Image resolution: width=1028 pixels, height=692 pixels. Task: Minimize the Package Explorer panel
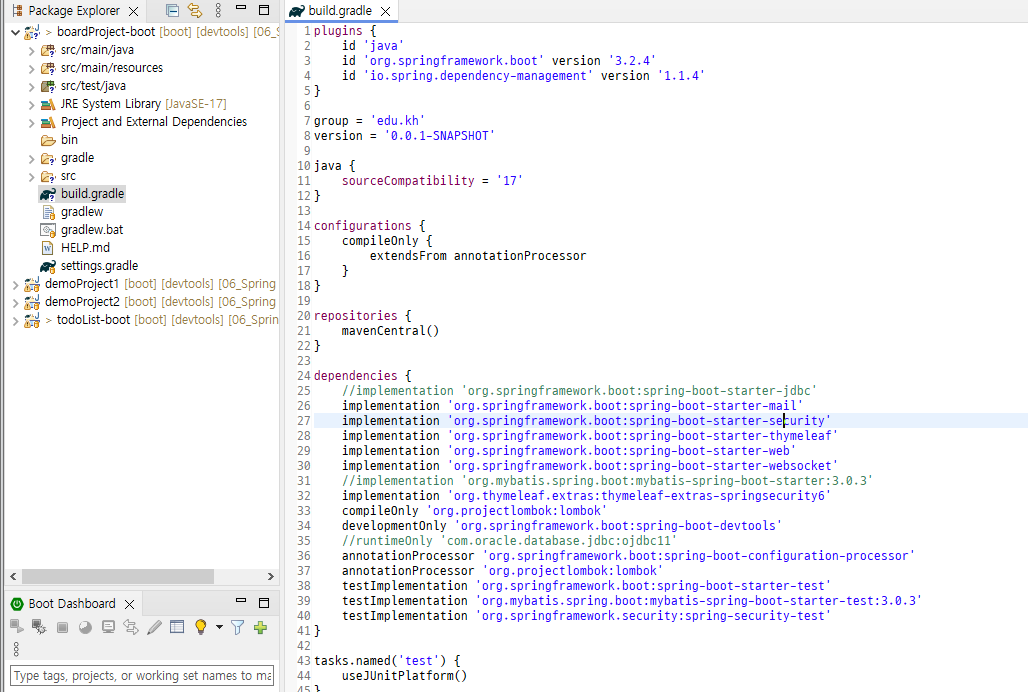point(241,9)
